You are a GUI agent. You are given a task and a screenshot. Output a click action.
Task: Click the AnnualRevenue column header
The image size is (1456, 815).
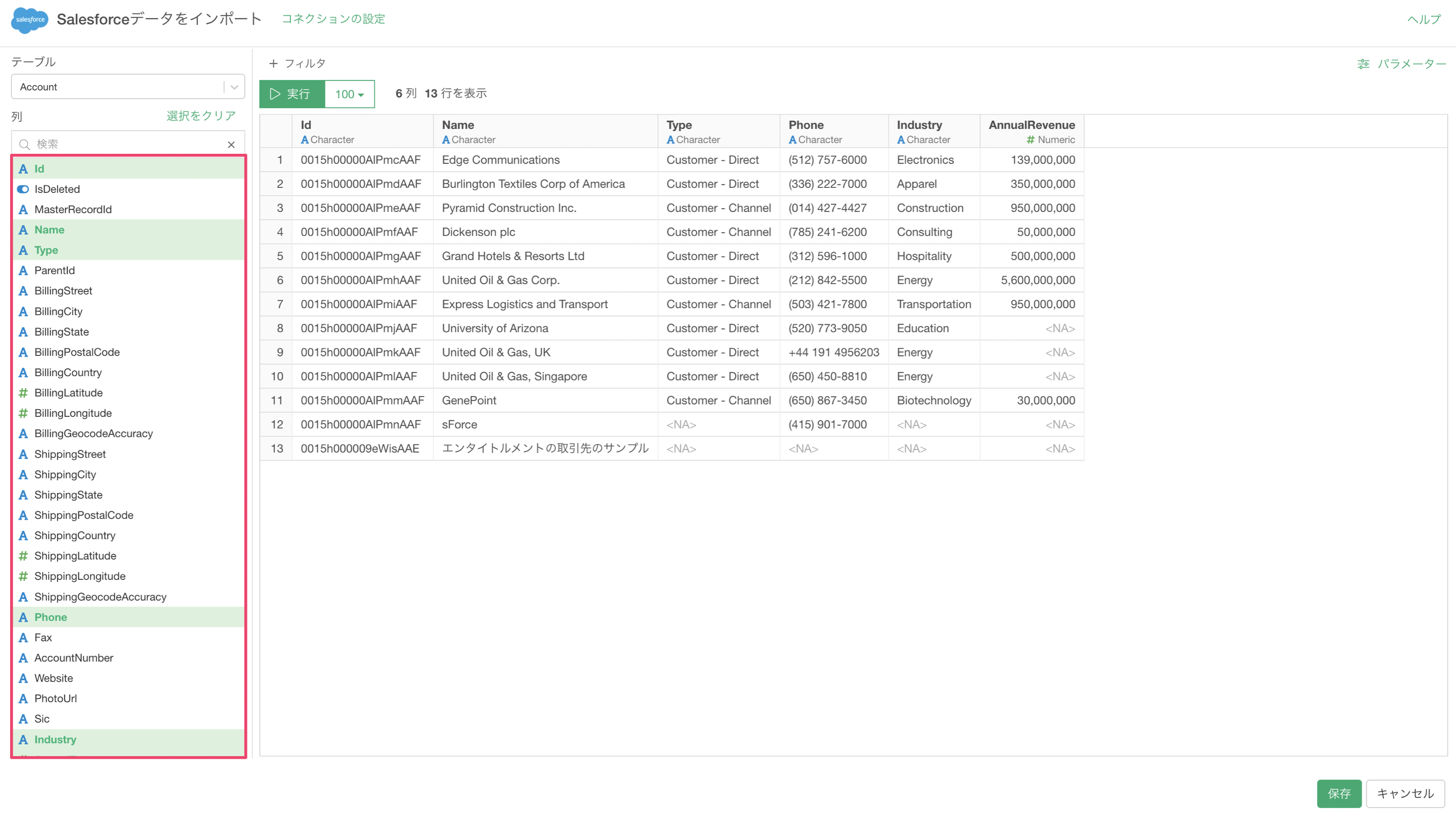1032,131
